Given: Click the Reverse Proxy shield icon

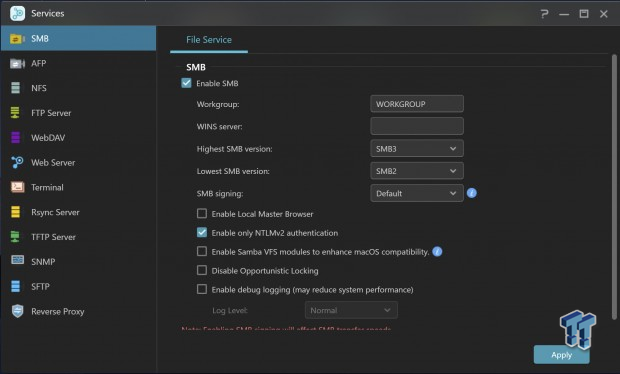Looking at the screenshot, I should tap(17, 311).
